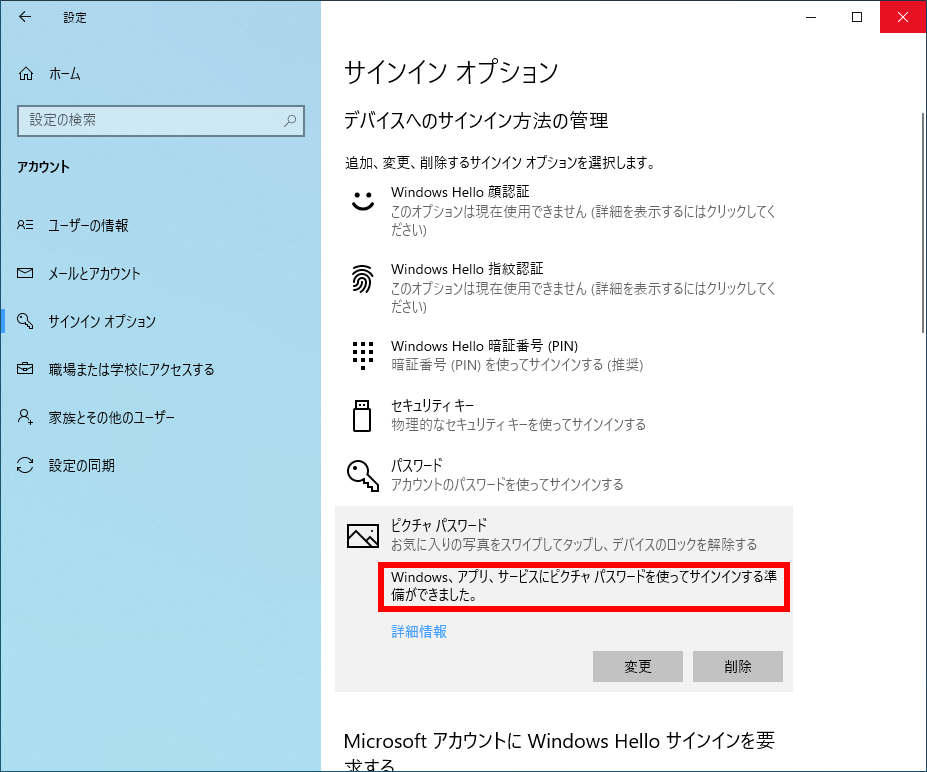Viewport: 927px width, 772px height.
Task: Click text アカウントのパスワードを使ってサインインする
Action: point(507,485)
